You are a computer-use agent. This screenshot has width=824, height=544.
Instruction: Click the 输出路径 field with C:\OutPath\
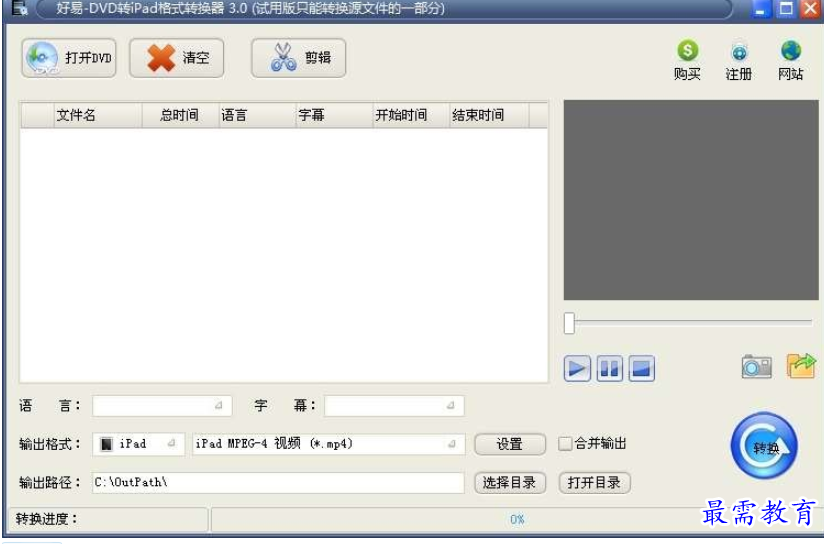(x=279, y=483)
